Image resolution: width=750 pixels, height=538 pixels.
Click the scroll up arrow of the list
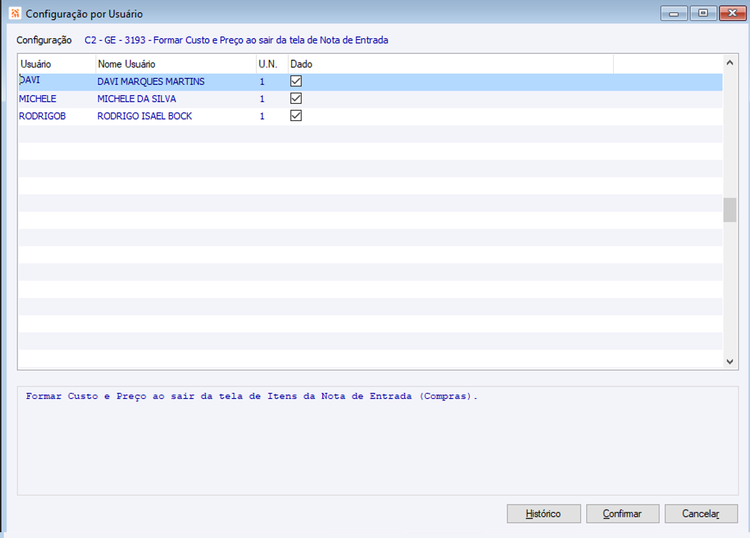tap(729, 63)
